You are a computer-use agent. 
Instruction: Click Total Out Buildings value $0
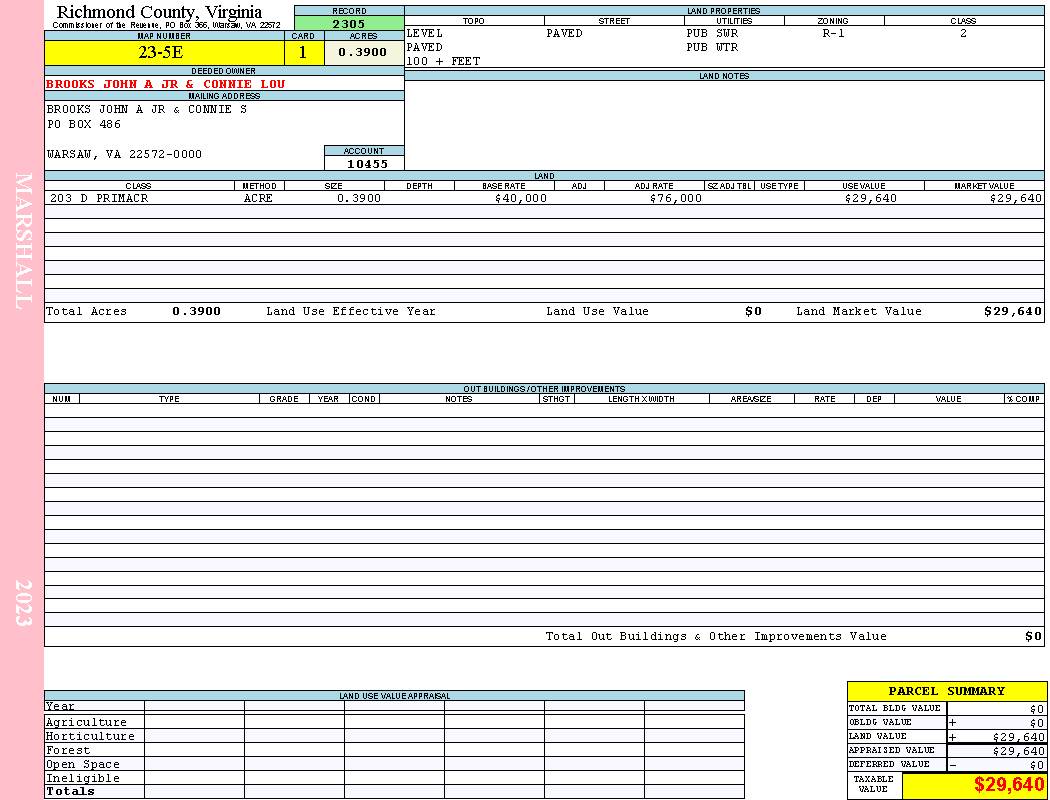pos(1033,637)
